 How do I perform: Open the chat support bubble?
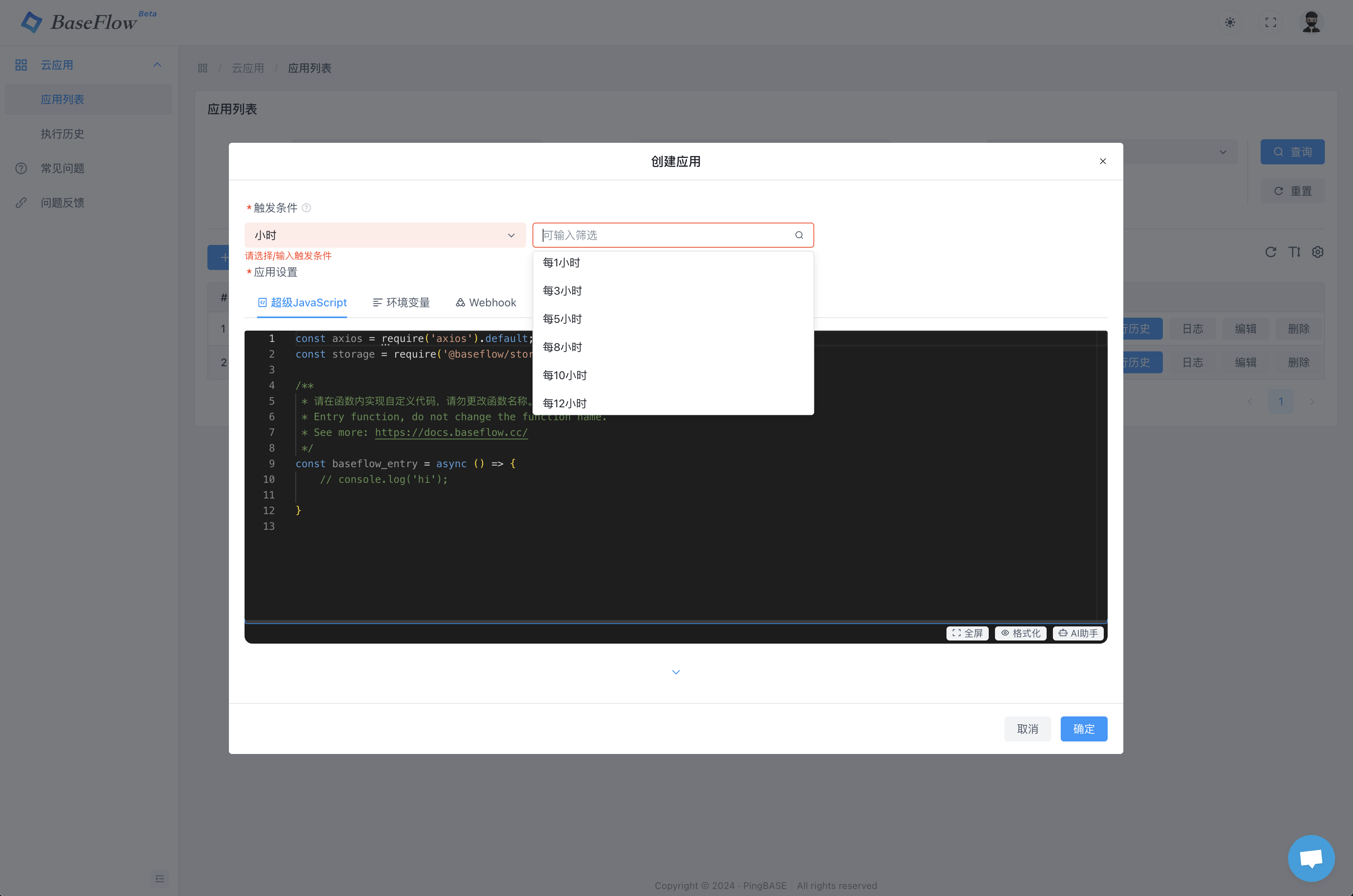pyautogui.click(x=1311, y=858)
